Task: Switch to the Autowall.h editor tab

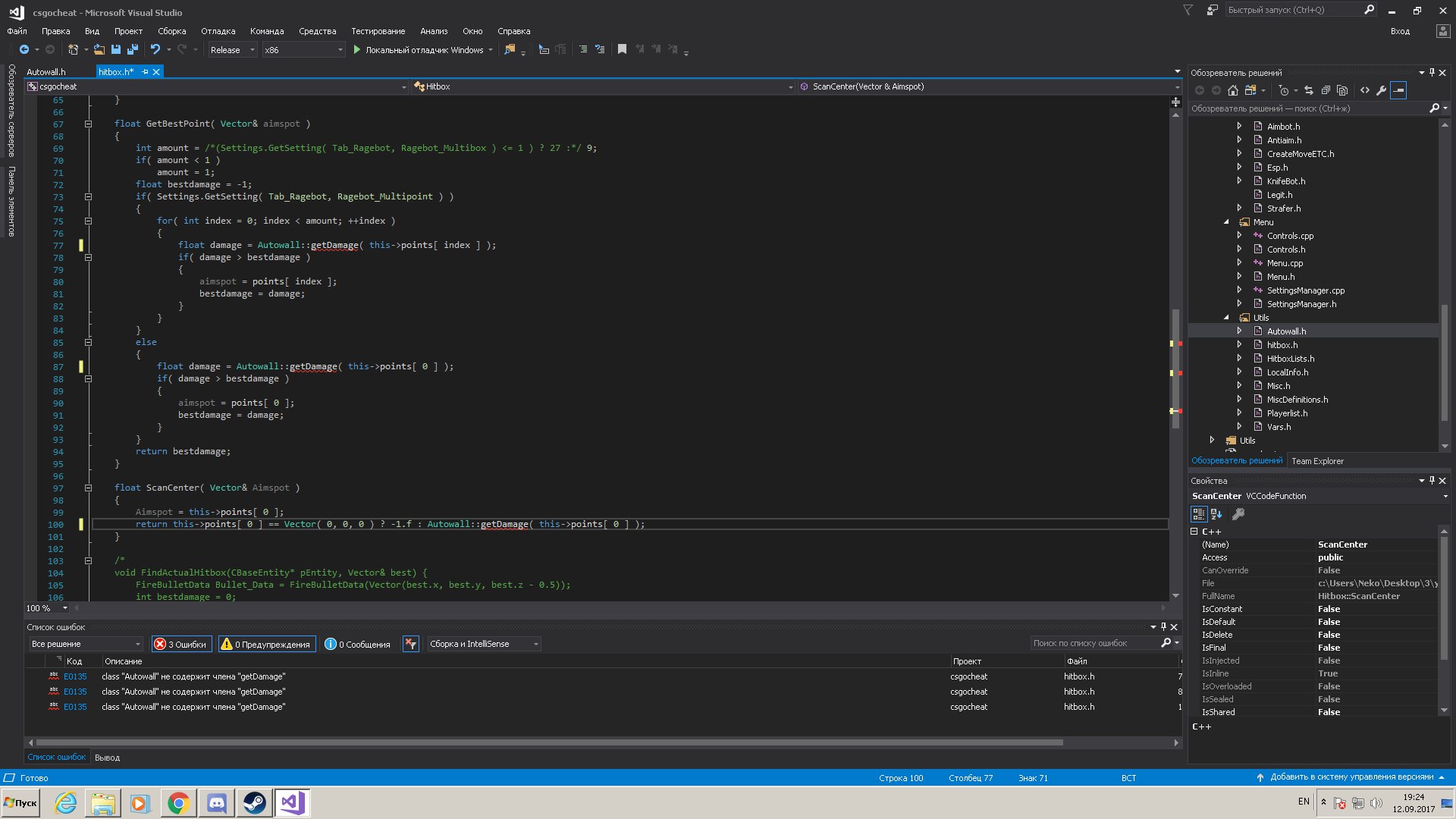Action: tap(46, 72)
